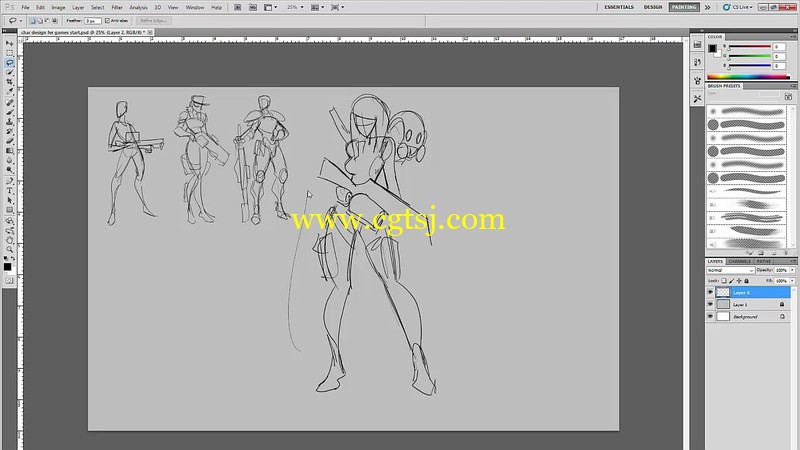The image size is (800, 450).
Task: Select the 3D Object Rotate tool
Action: pyautogui.click(x=10, y=221)
